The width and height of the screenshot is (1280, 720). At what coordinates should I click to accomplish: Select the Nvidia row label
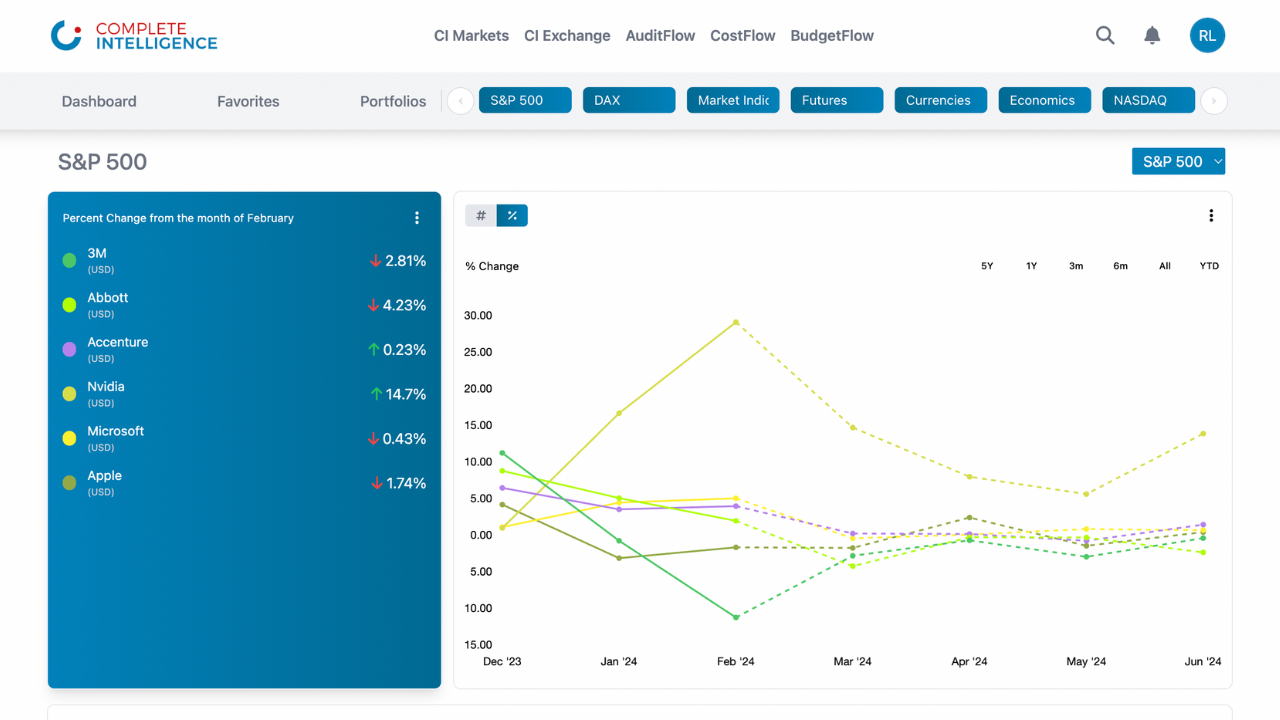pyautogui.click(x=106, y=387)
